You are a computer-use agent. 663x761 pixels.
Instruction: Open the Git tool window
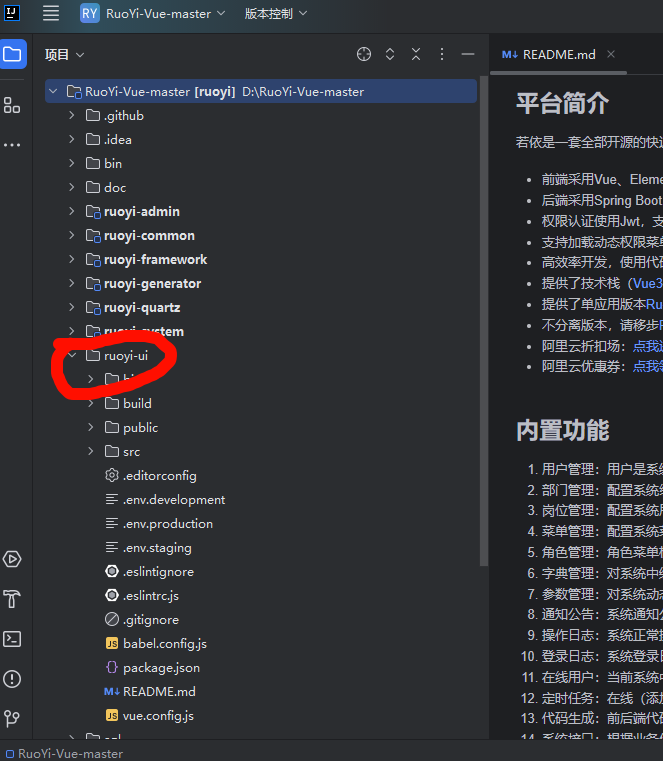(12, 718)
